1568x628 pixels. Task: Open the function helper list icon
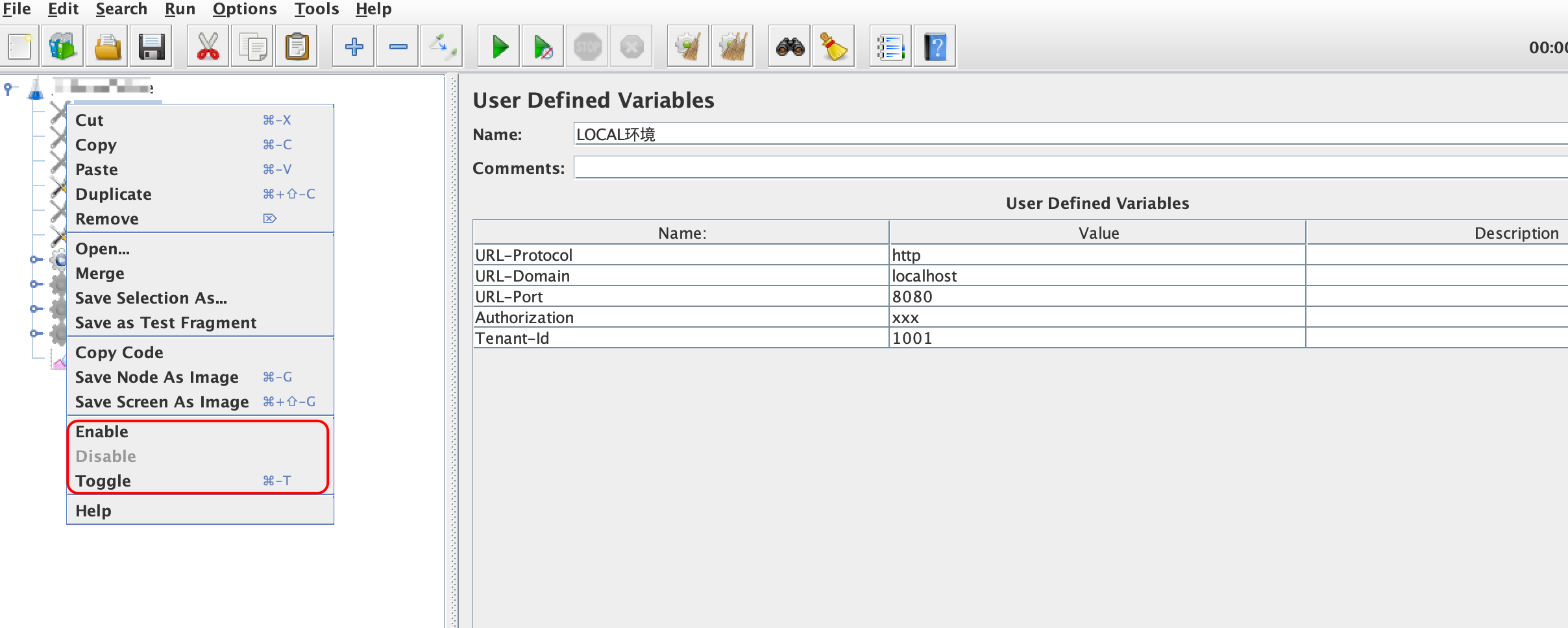point(891,47)
